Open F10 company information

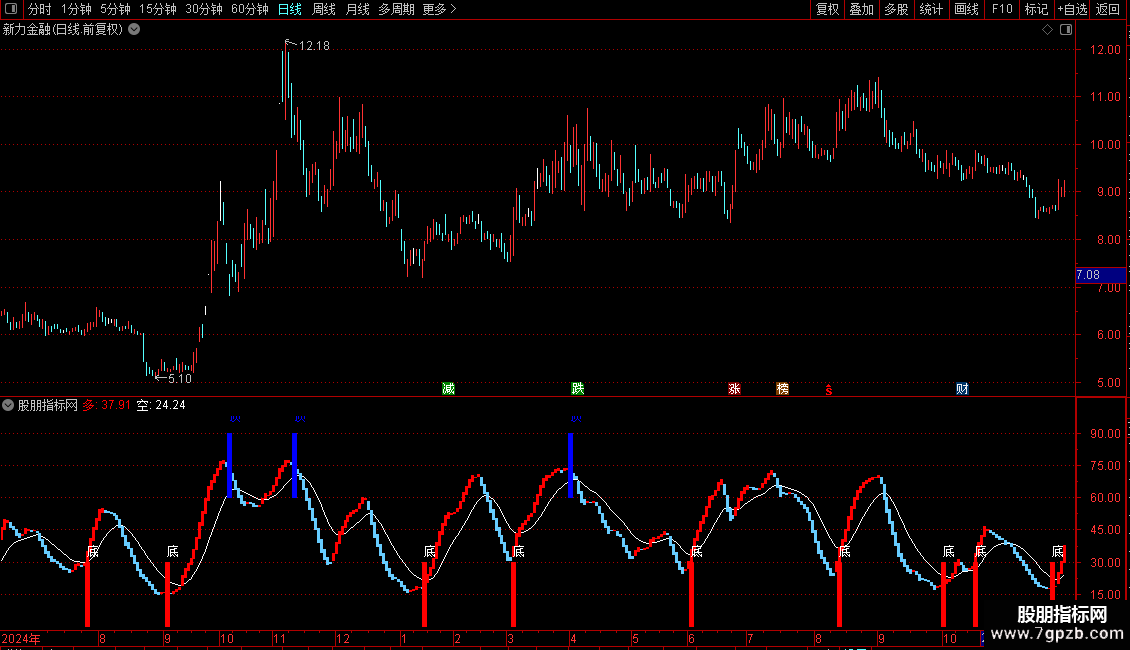tap(1002, 9)
